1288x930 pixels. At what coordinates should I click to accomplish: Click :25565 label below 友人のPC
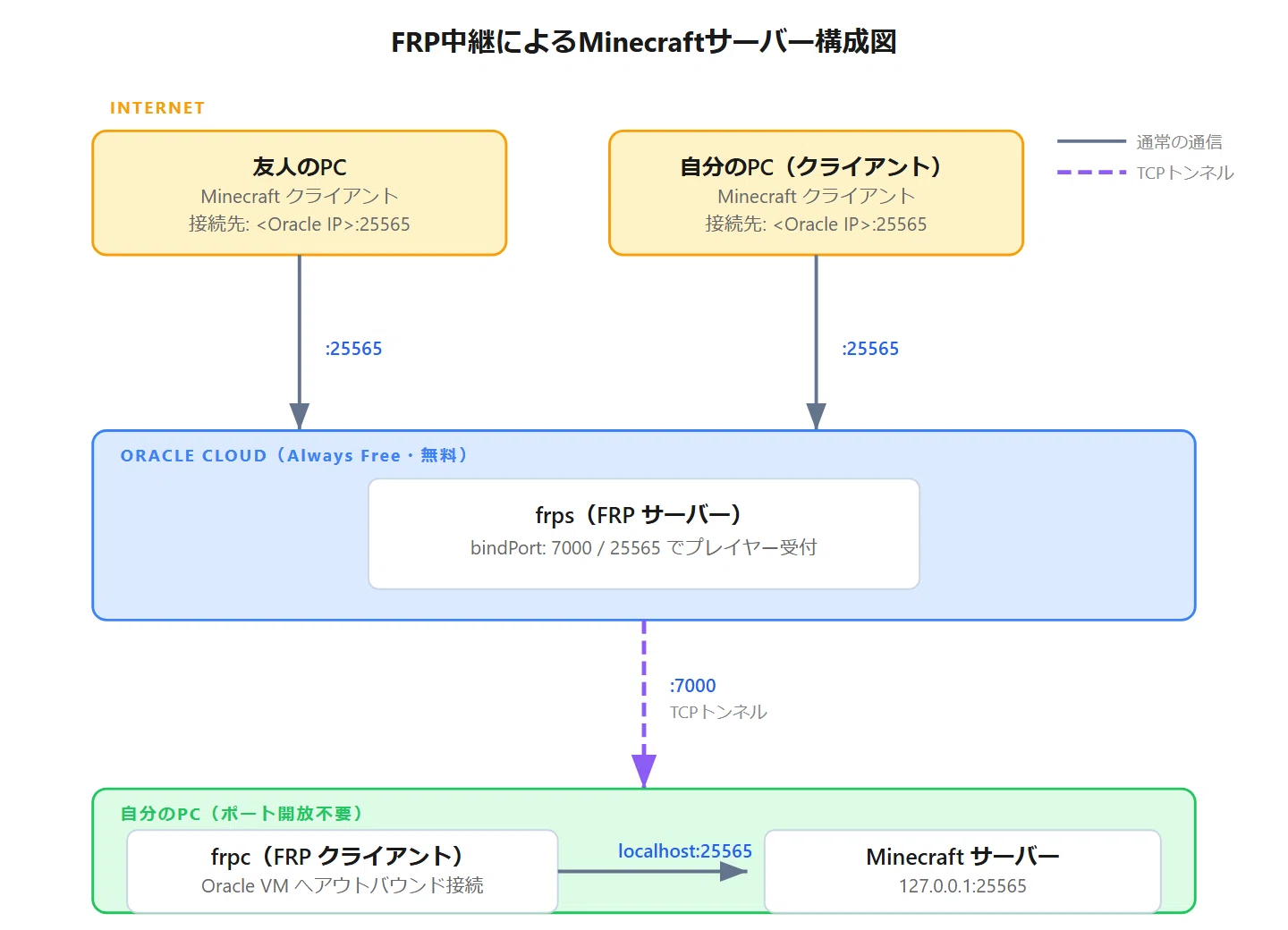353,349
